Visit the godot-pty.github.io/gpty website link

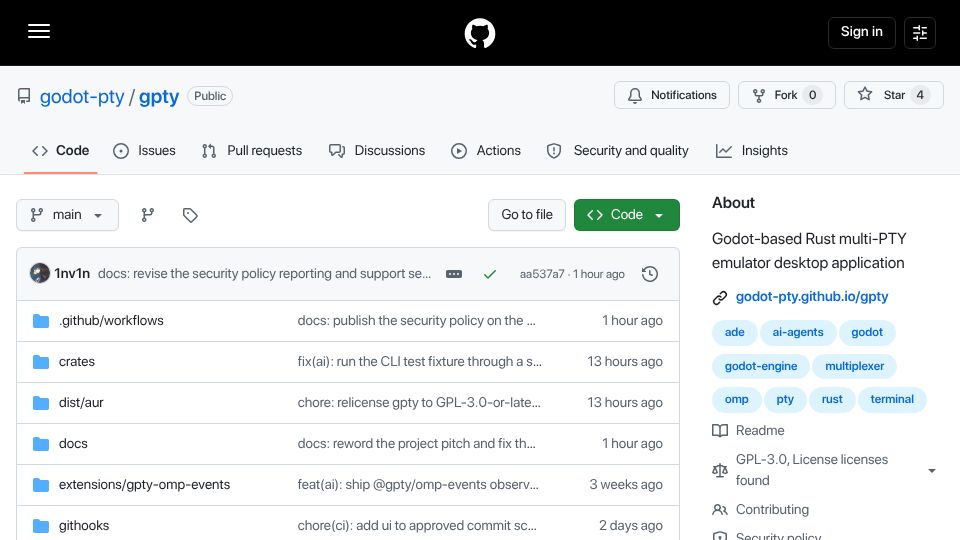pyautogui.click(x=812, y=297)
